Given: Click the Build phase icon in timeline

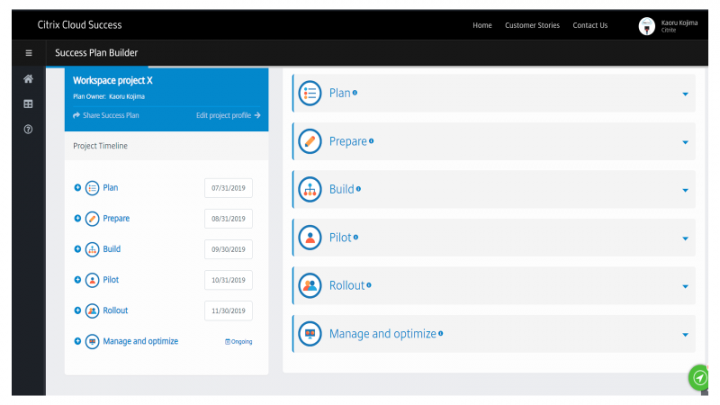Looking at the screenshot, I should pos(92,249).
